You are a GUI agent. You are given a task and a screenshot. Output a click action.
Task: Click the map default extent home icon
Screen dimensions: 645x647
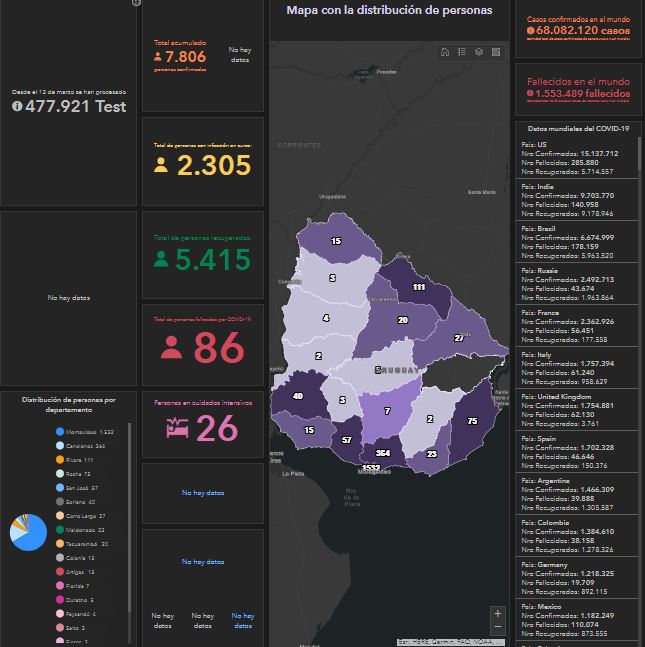click(x=444, y=52)
